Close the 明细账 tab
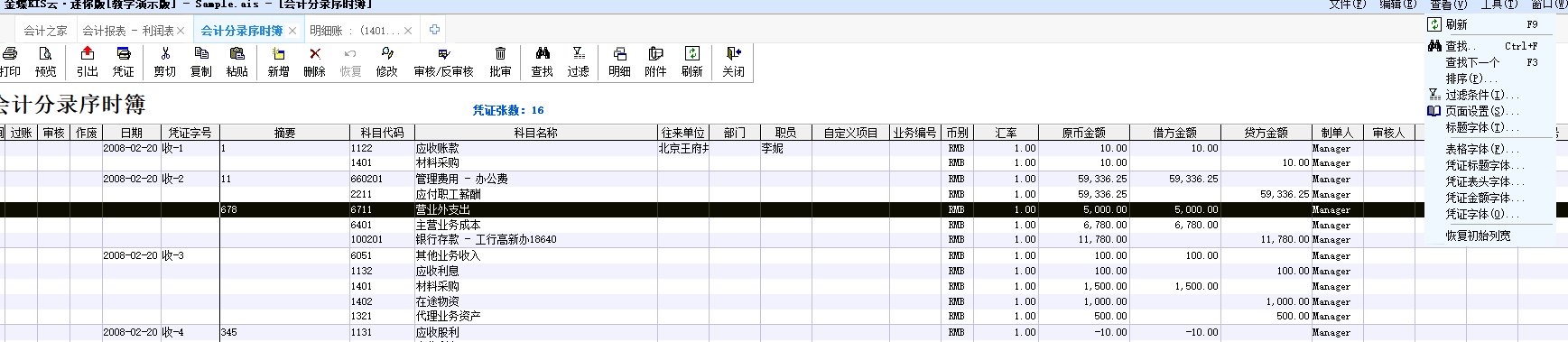 point(407,31)
